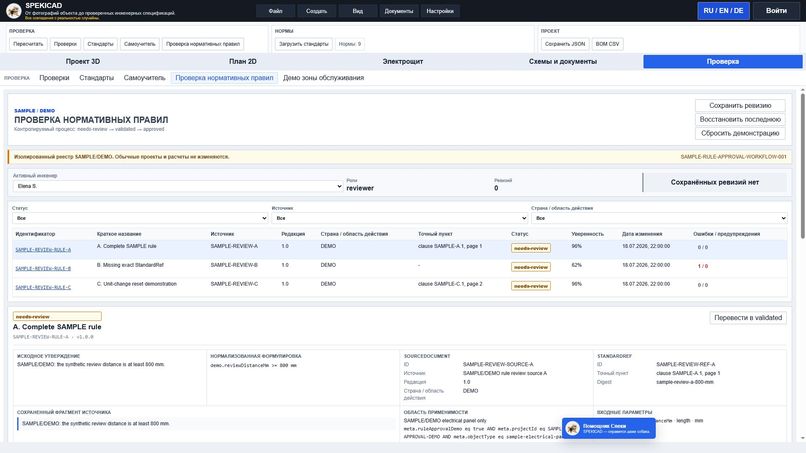Image resolution: width=806 pixels, height=453 pixels.
Task: Click the Загрузить стандарты toolbar button
Action: tap(303, 44)
